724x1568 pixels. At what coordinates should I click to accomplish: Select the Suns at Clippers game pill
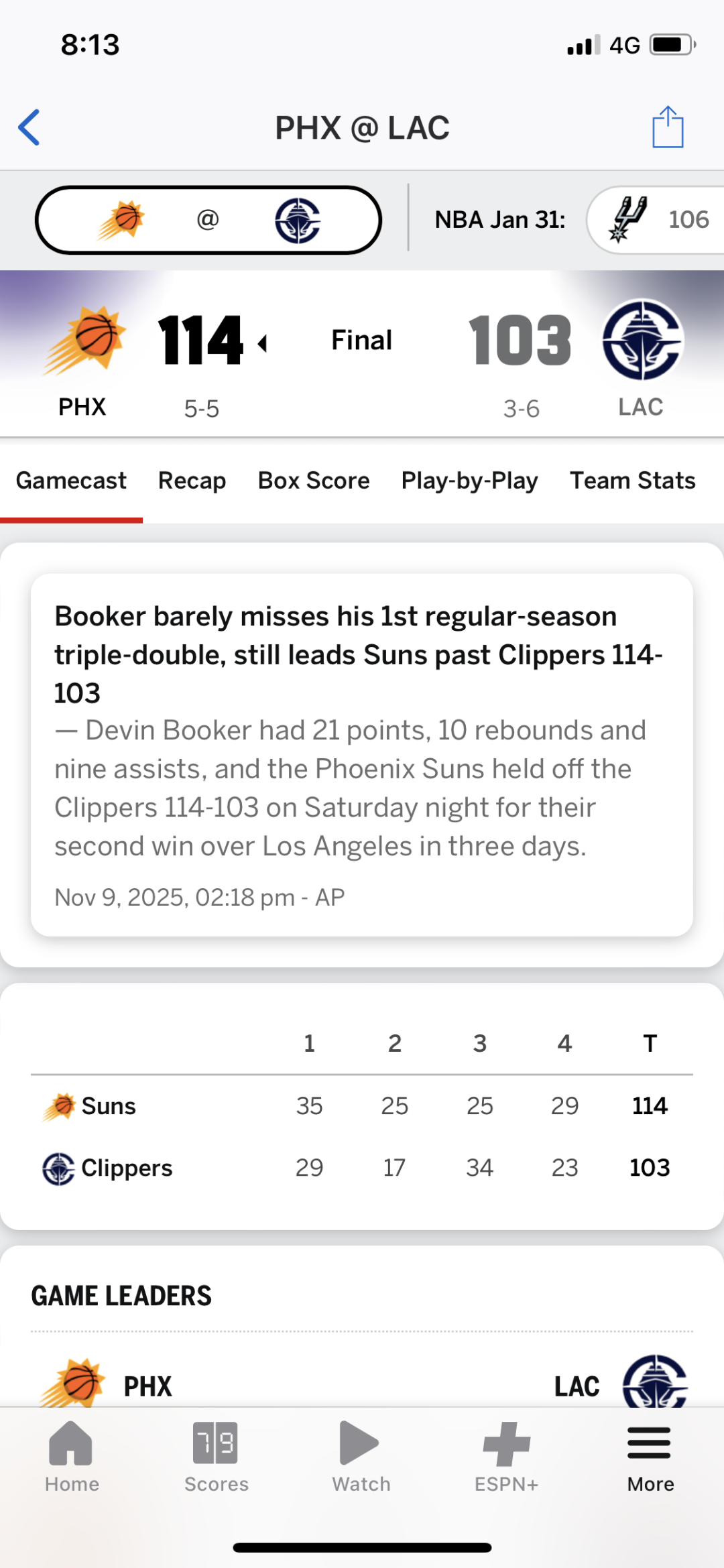tap(208, 220)
